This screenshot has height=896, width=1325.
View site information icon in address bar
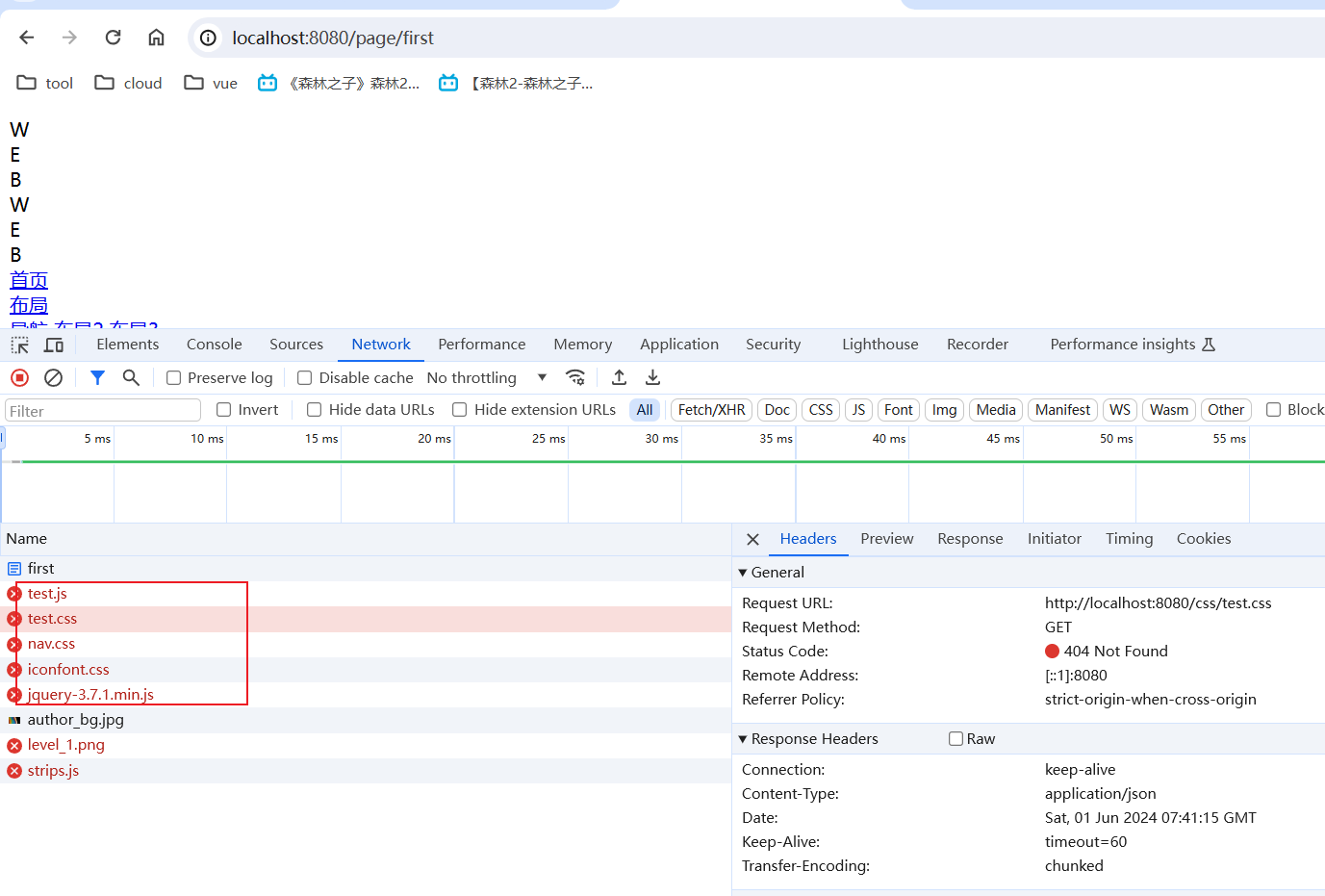tap(208, 38)
